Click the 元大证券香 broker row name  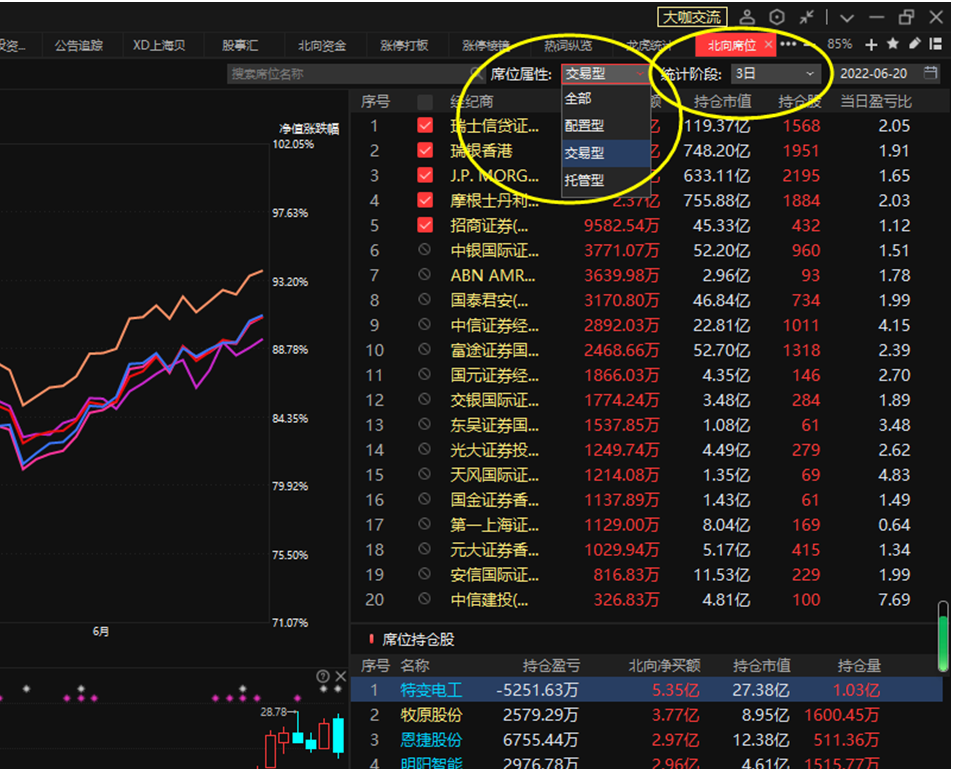[x=494, y=549]
